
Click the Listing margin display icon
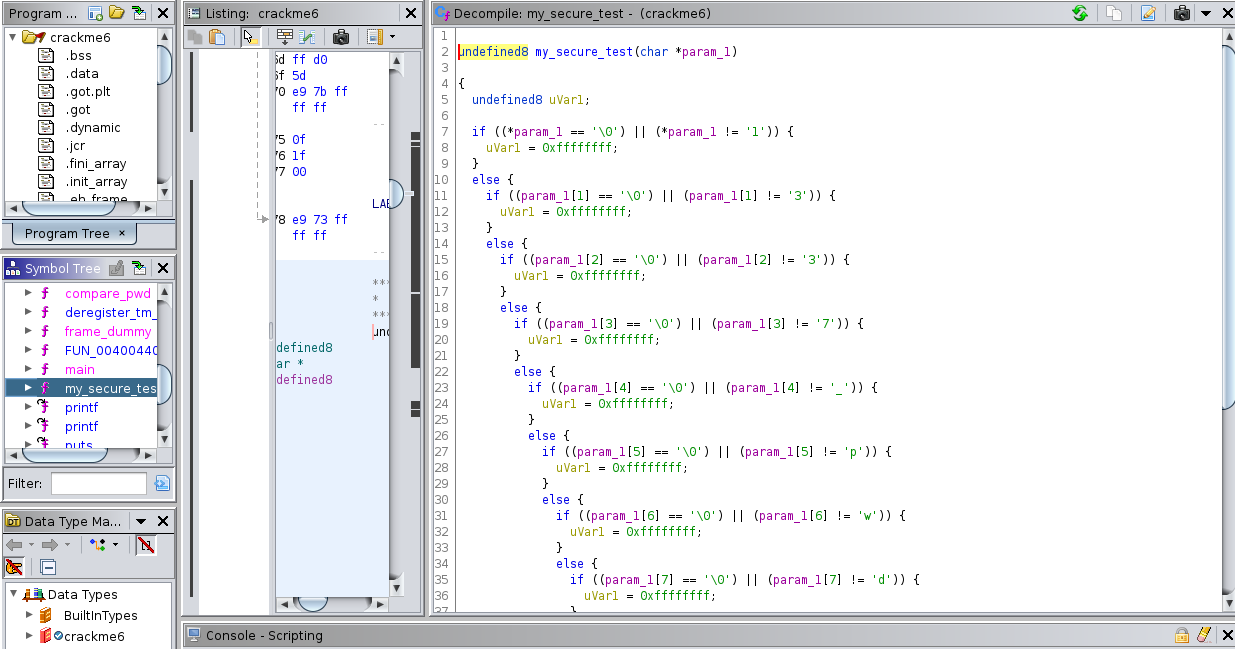tap(374, 37)
